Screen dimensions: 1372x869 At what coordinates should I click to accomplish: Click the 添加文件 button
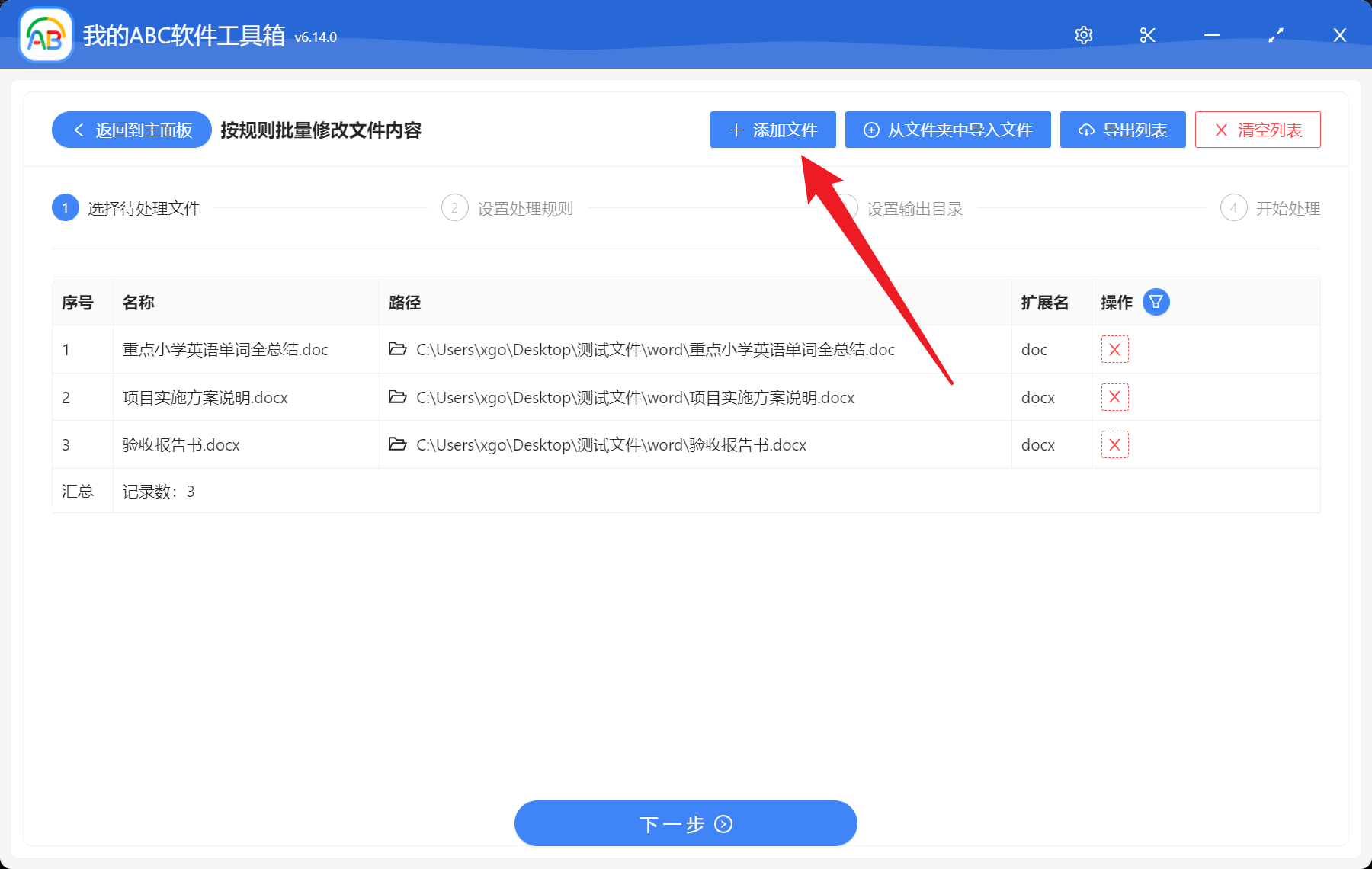point(772,130)
